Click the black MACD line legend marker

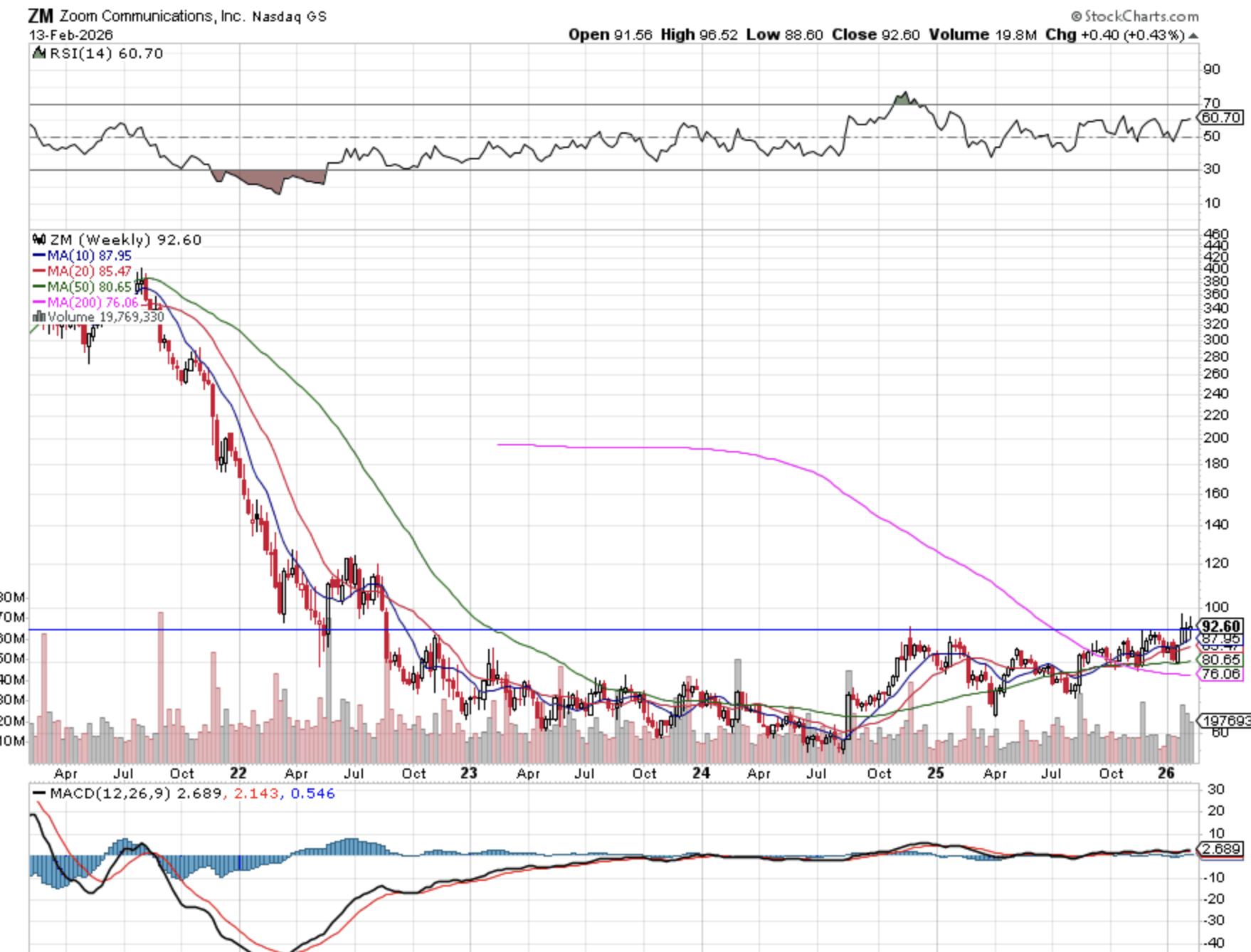tap(39, 793)
